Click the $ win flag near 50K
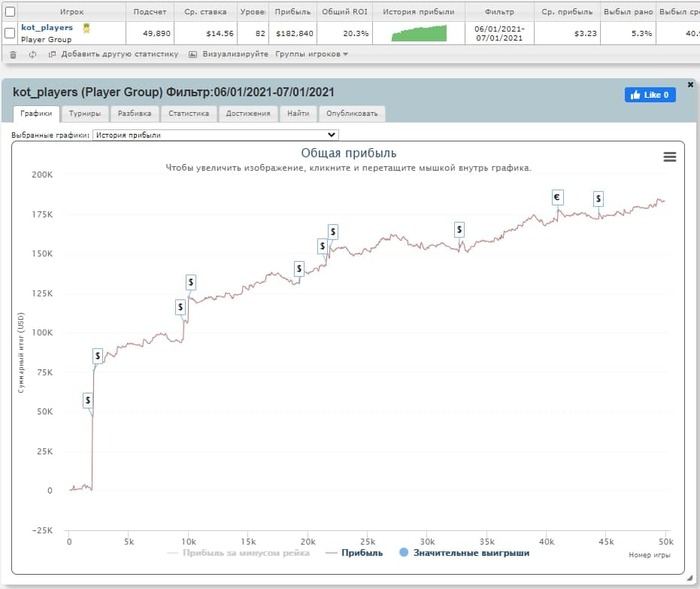The image size is (700, 589). point(88,400)
